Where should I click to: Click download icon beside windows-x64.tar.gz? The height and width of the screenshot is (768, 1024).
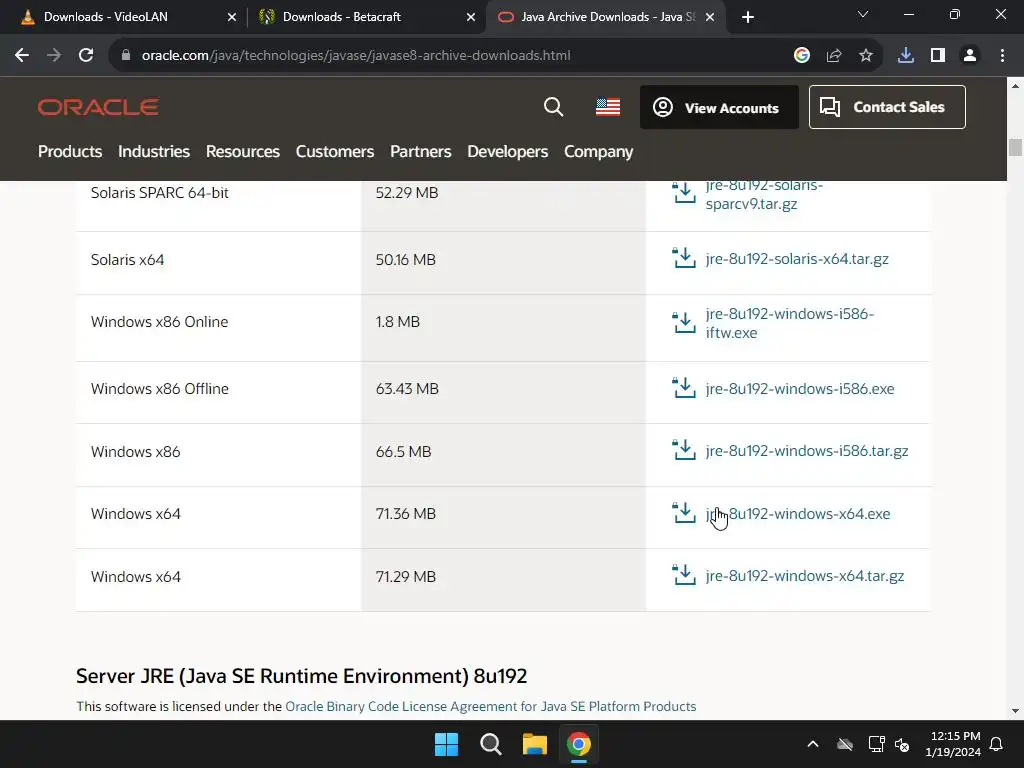684,575
